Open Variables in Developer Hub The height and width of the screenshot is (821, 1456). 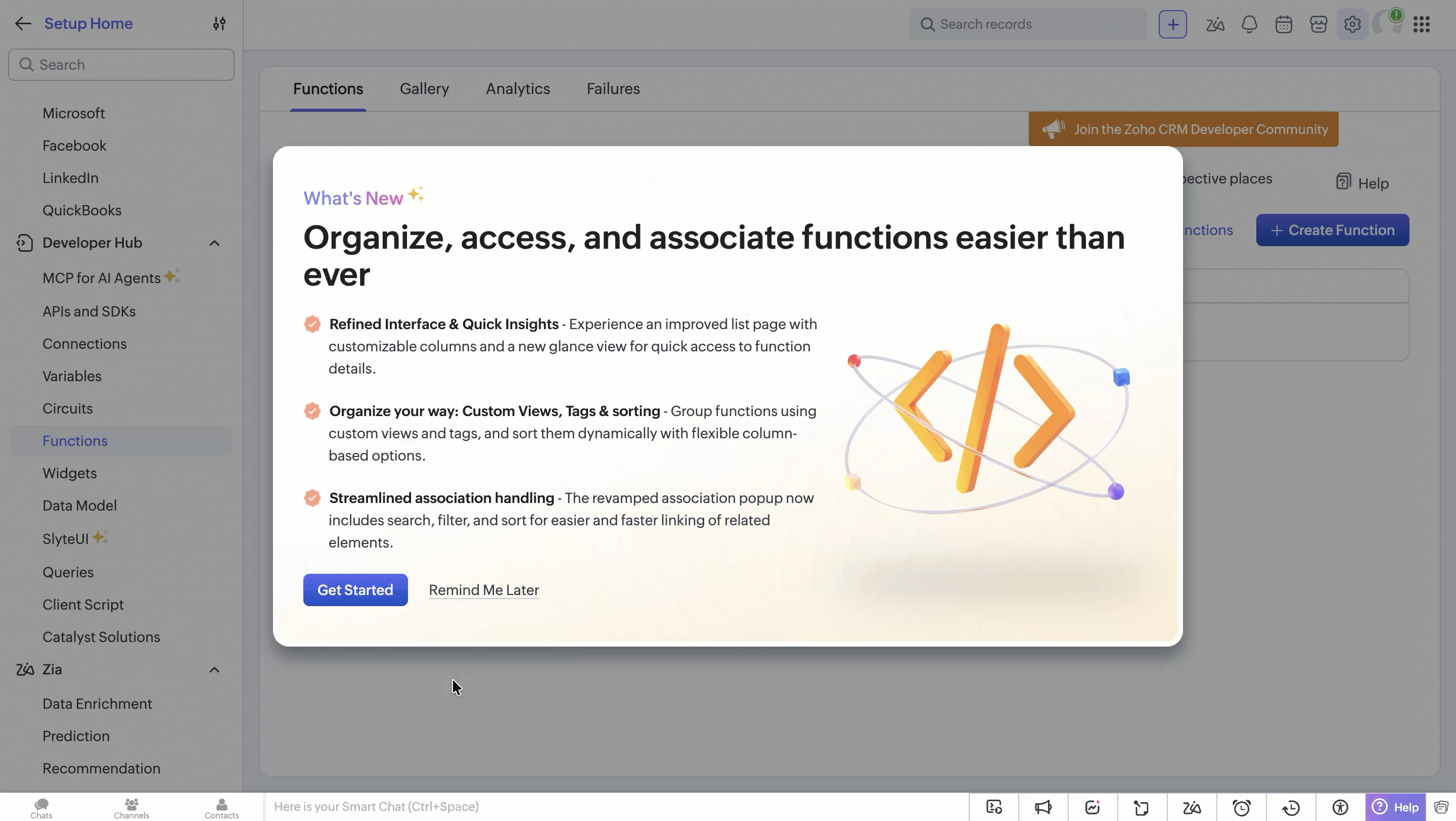point(72,376)
